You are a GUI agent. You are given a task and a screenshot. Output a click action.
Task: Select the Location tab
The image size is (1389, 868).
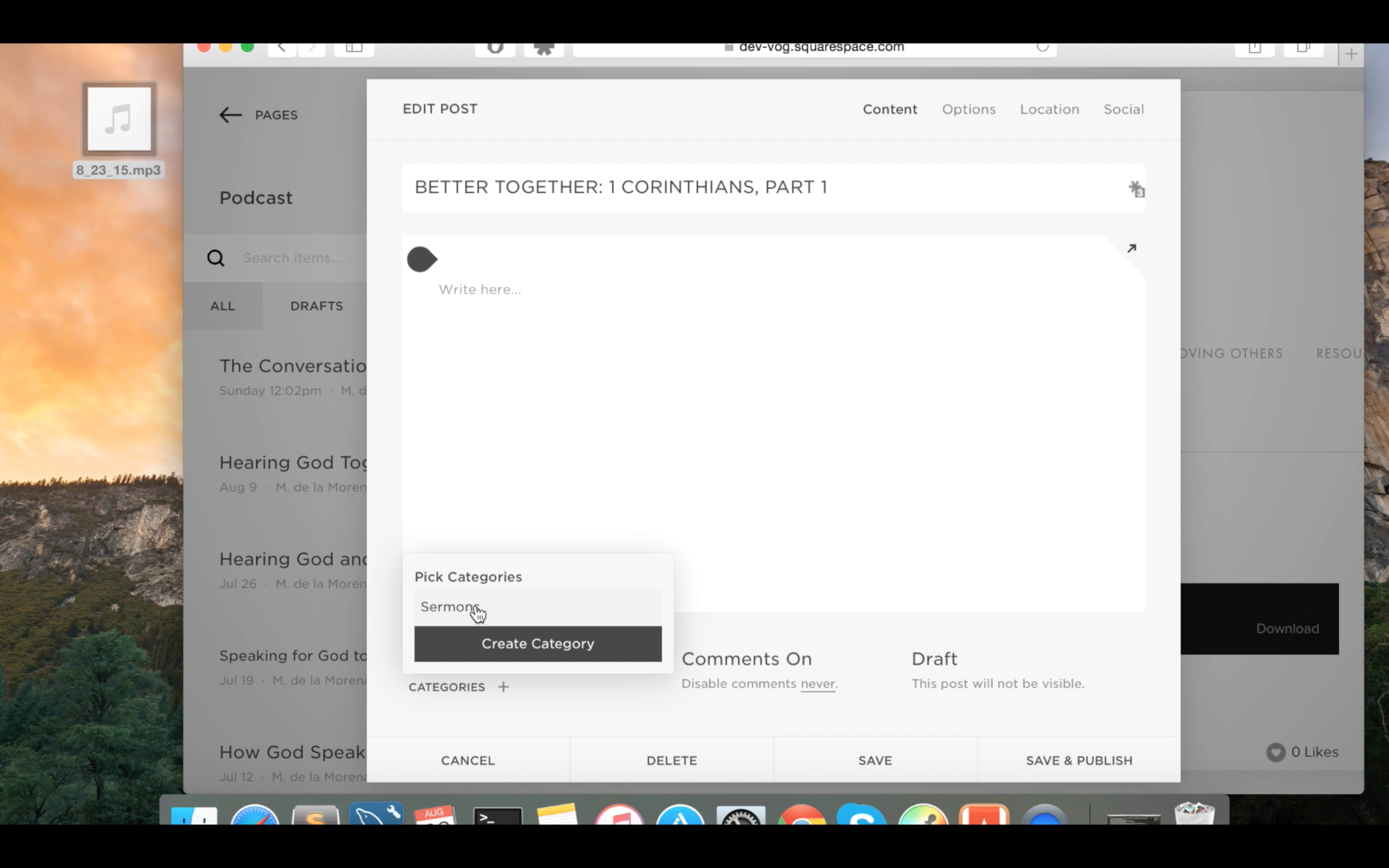(x=1049, y=109)
